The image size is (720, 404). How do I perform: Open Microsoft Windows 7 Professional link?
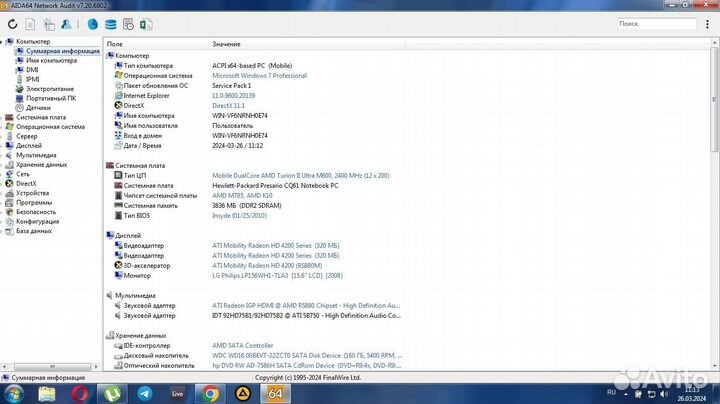coord(259,76)
